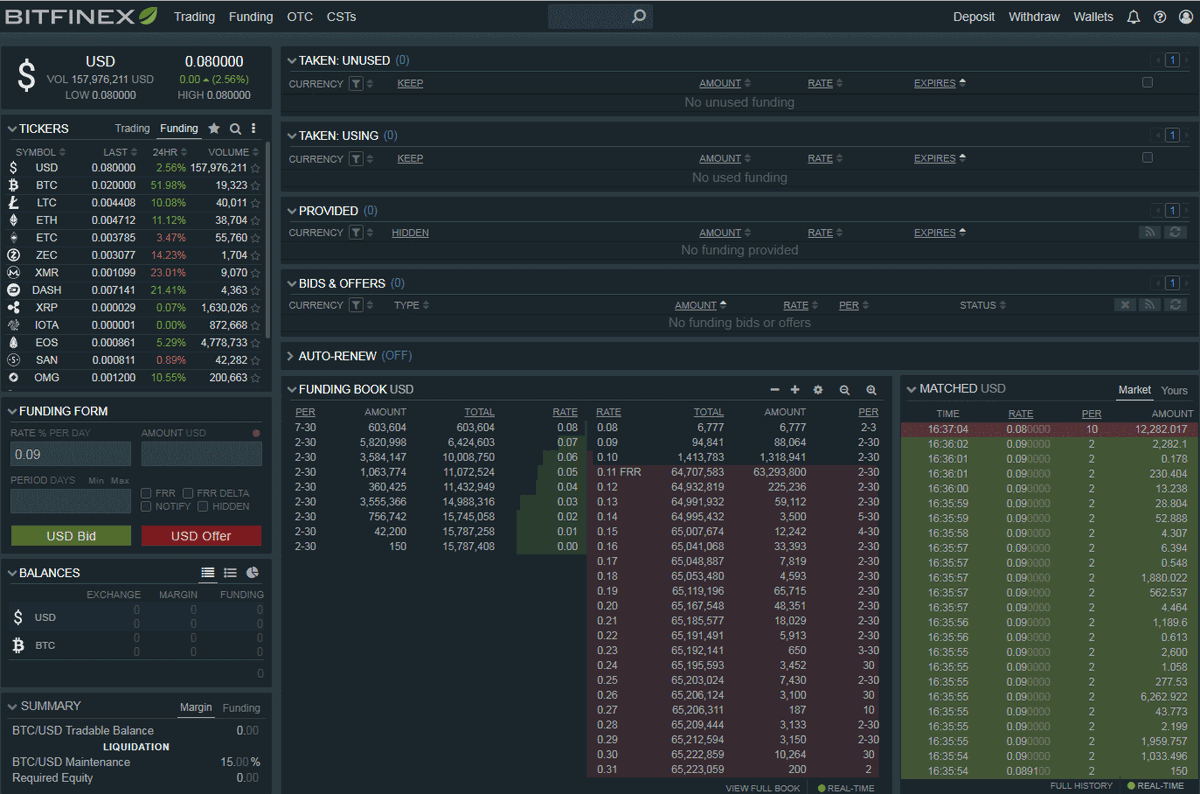1200x794 pixels.
Task: Open VIEW FULL BOOK link
Action: [x=763, y=788]
